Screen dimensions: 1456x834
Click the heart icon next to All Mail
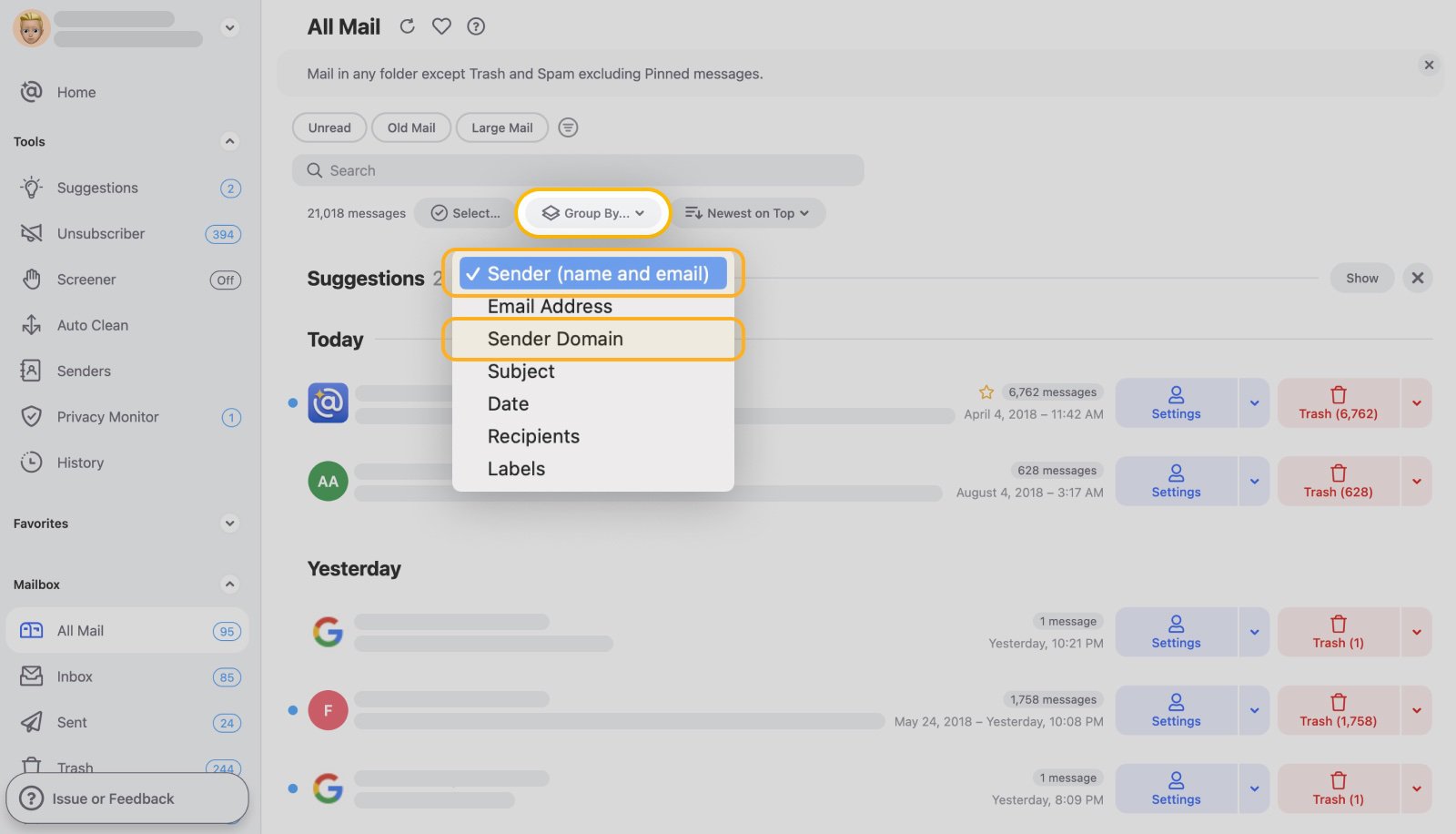coord(441,26)
